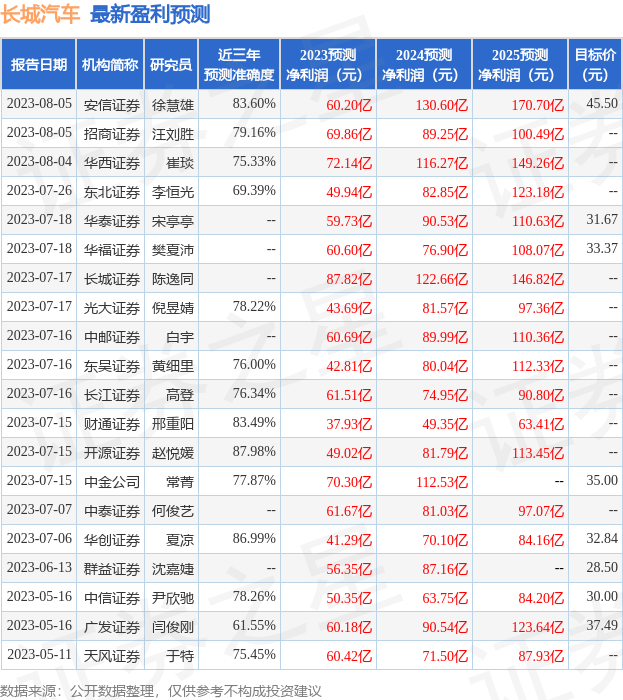
Task: Click the 35.00 target price
Action: (x=602, y=480)
